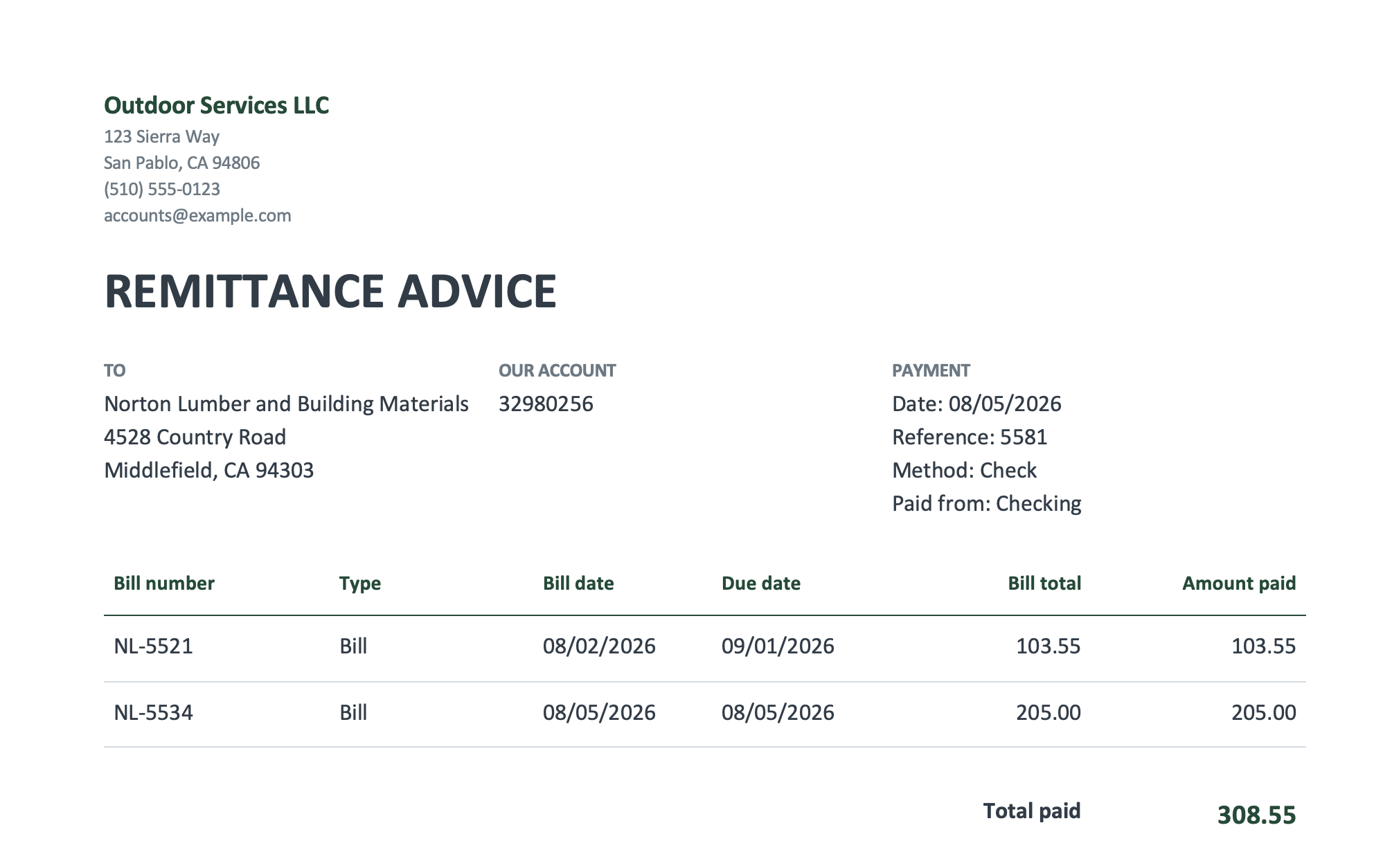Select bill number NL-5534
The height and width of the screenshot is (868, 1392).
coord(153,712)
